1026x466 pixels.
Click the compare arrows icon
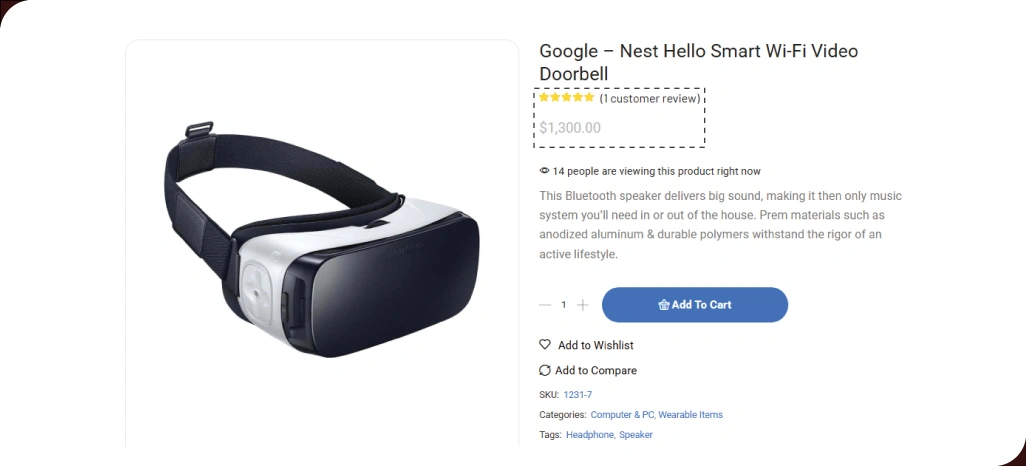point(544,370)
